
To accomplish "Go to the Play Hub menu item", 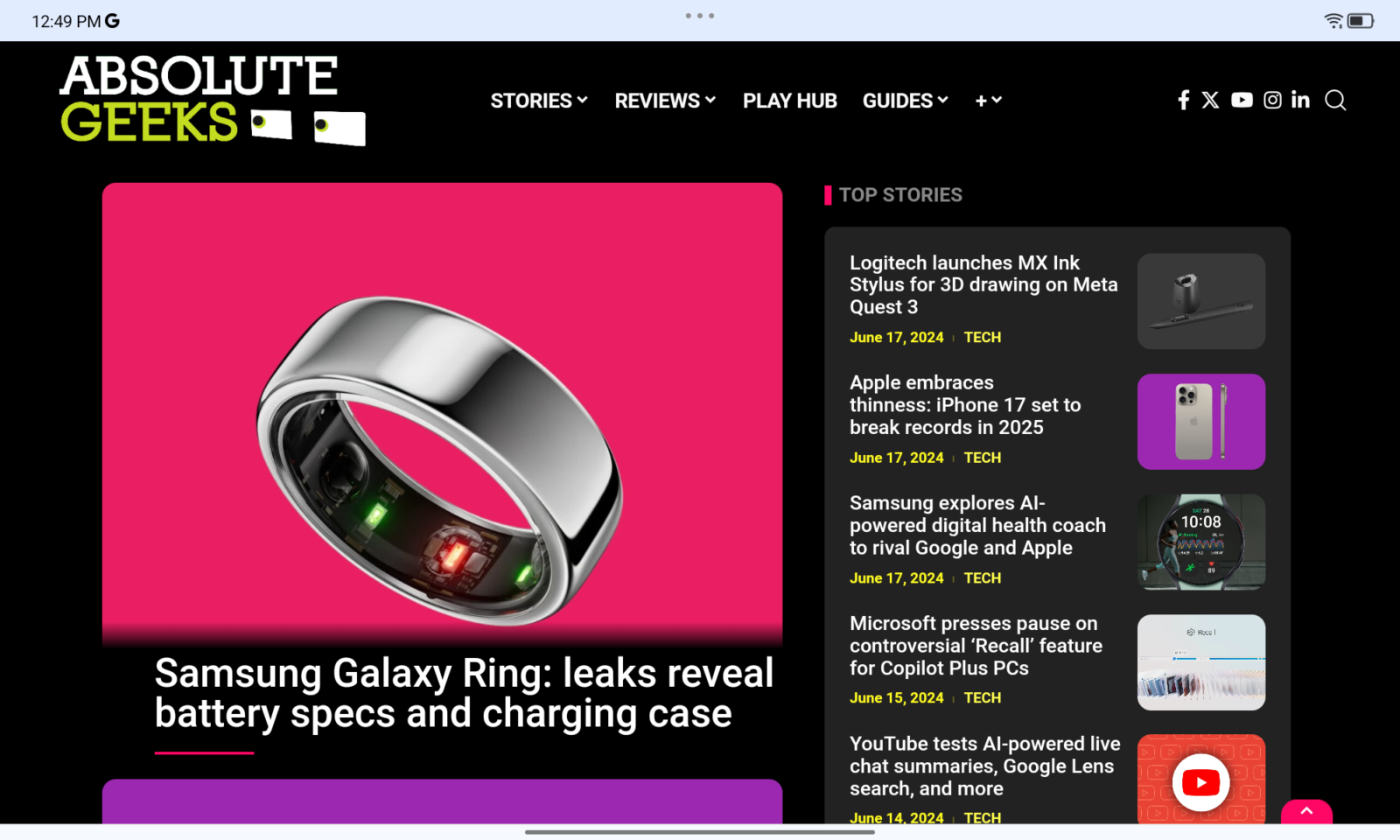I will click(790, 101).
